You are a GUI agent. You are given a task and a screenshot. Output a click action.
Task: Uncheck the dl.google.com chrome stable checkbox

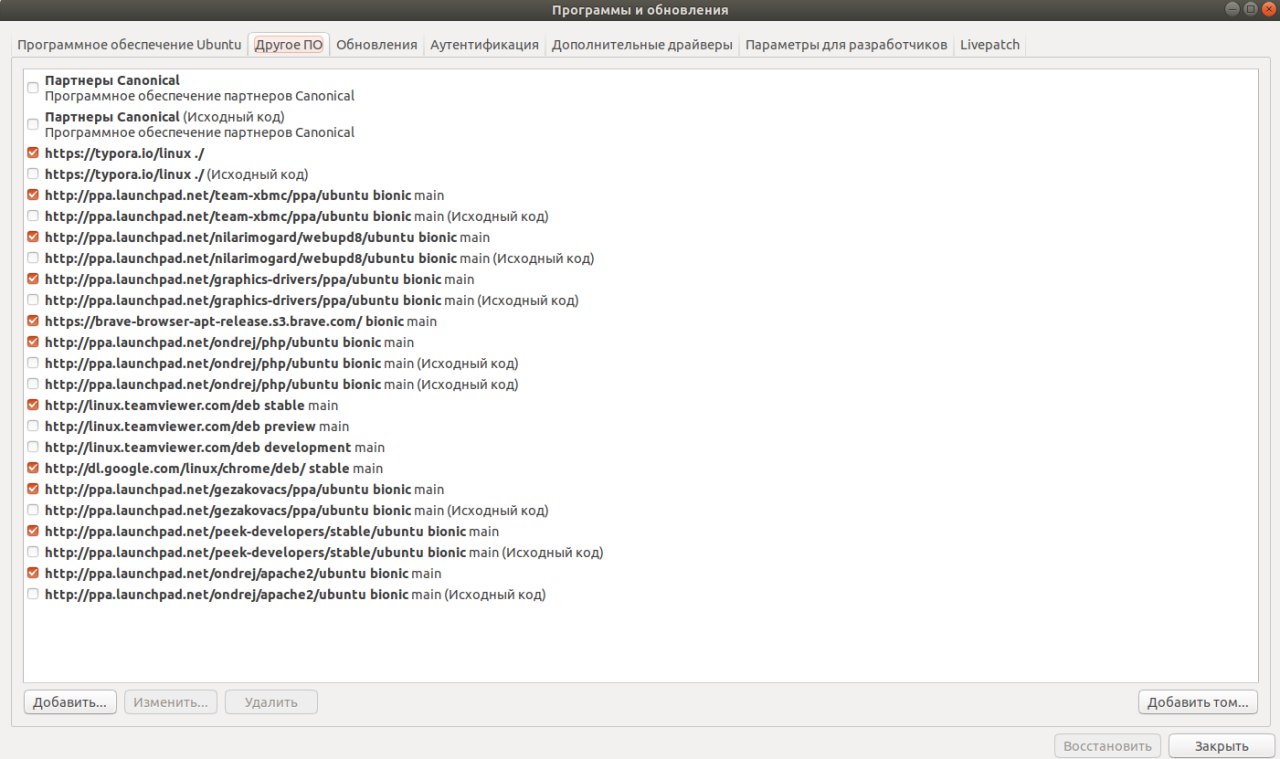[33, 468]
